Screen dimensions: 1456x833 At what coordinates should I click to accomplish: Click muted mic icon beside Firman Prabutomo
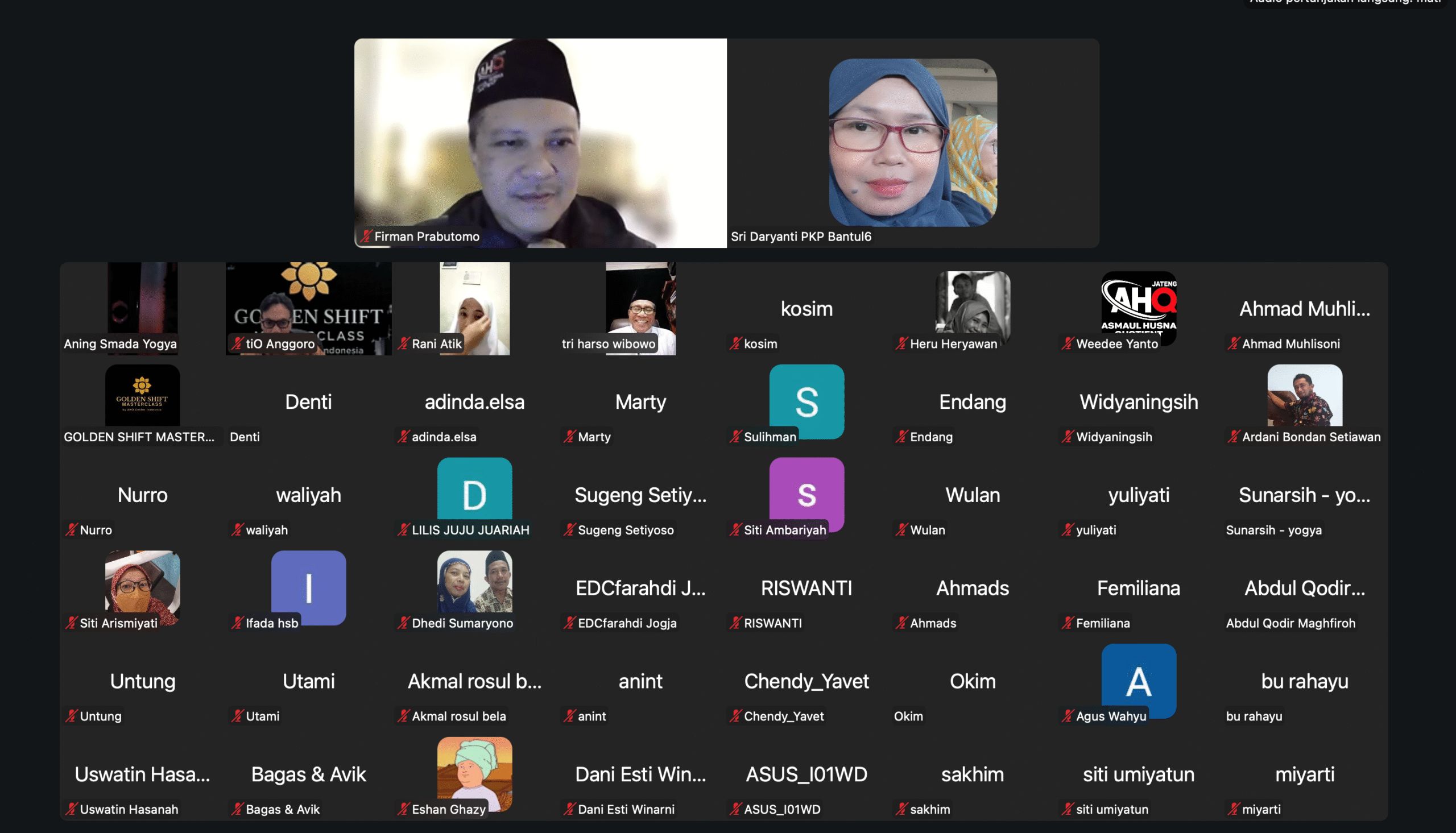pos(366,237)
